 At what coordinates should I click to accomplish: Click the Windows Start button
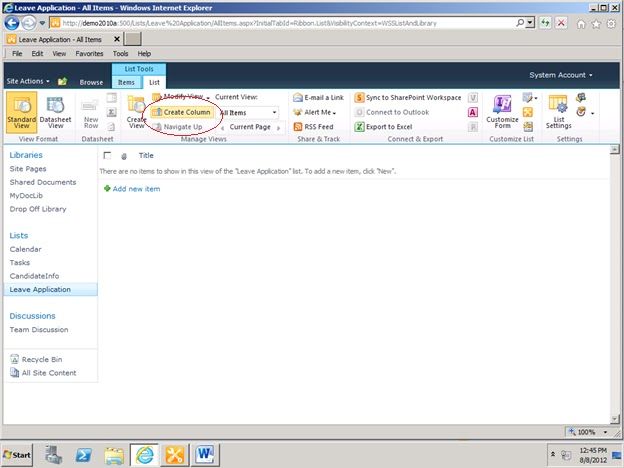tap(17, 455)
